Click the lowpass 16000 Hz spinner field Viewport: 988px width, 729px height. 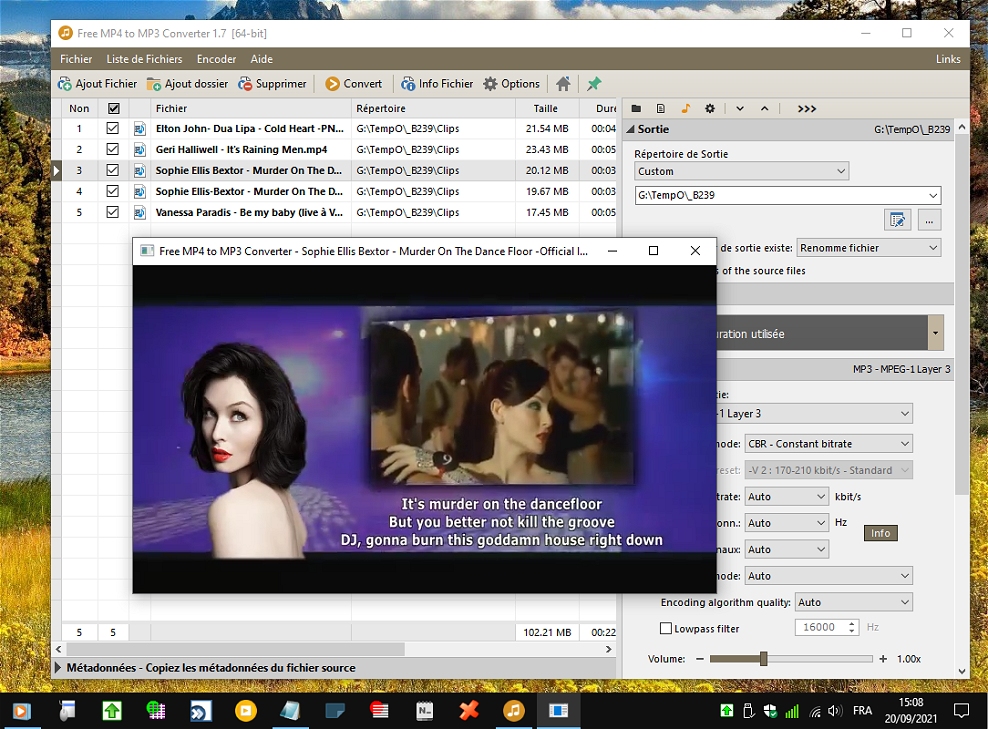click(827, 628)
